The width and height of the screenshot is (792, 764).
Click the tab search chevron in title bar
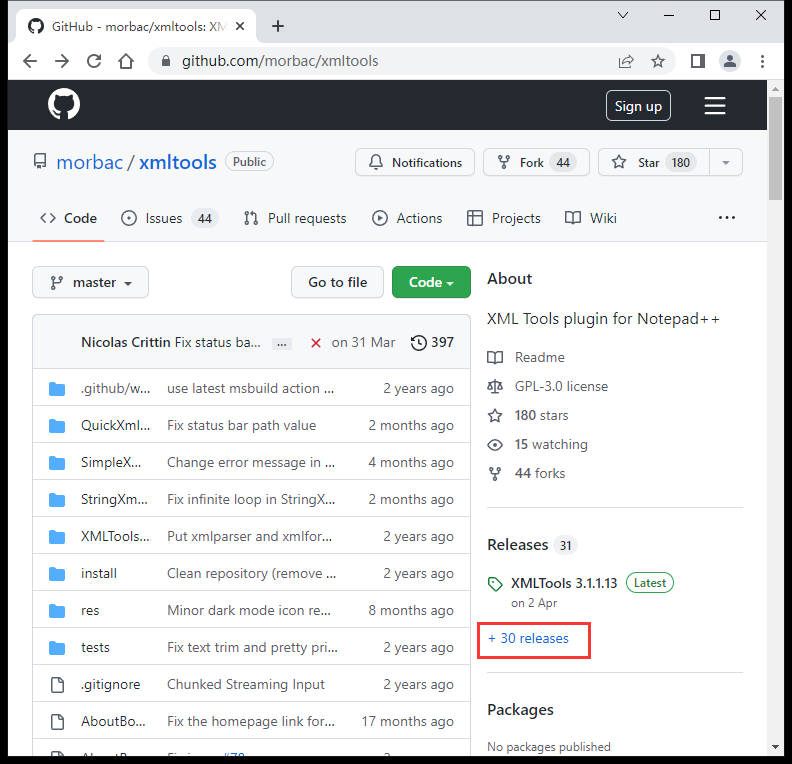click(x=623, y=15)
